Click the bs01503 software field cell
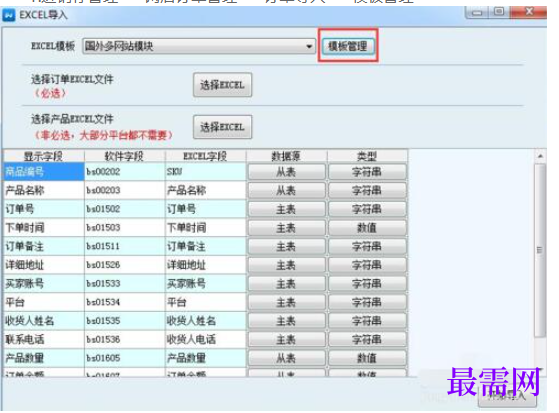Viewport: 559px width, 413px height. tap(125, 228)
